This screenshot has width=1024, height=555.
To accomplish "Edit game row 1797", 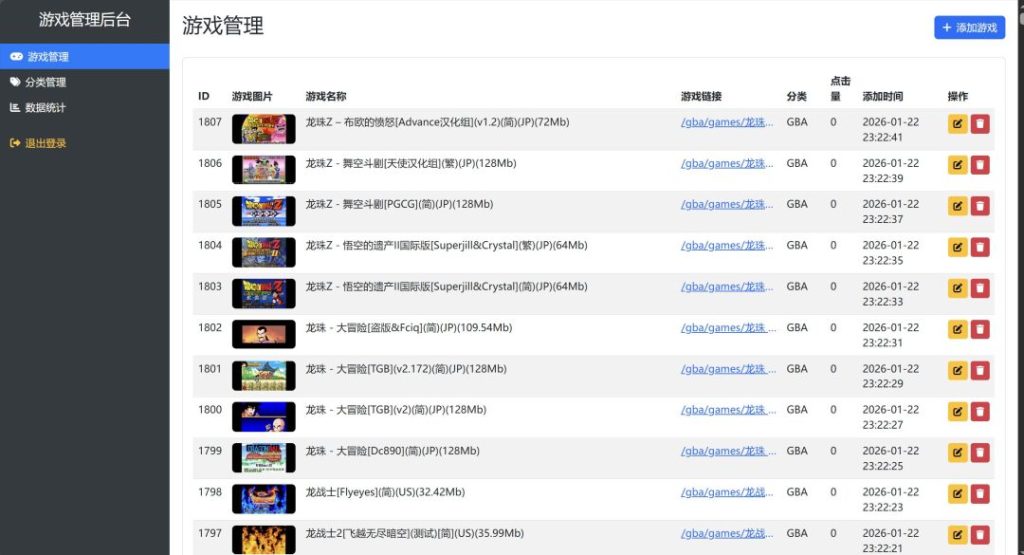I will tap(957, 535).
